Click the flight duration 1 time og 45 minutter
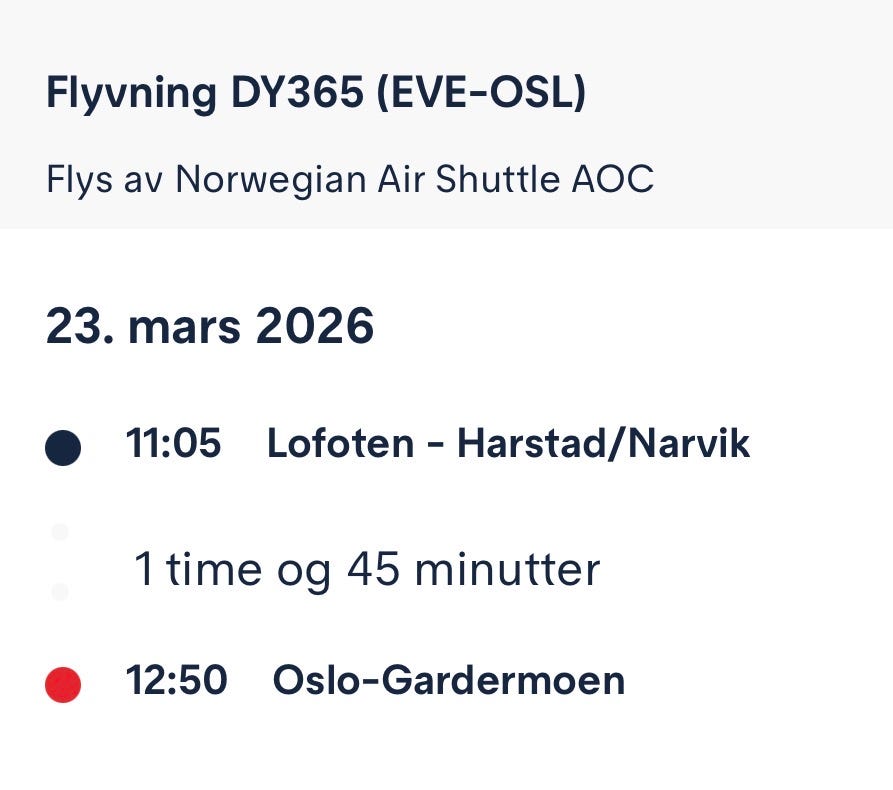Viewport: 893px width, 790px height. [367, 569]
